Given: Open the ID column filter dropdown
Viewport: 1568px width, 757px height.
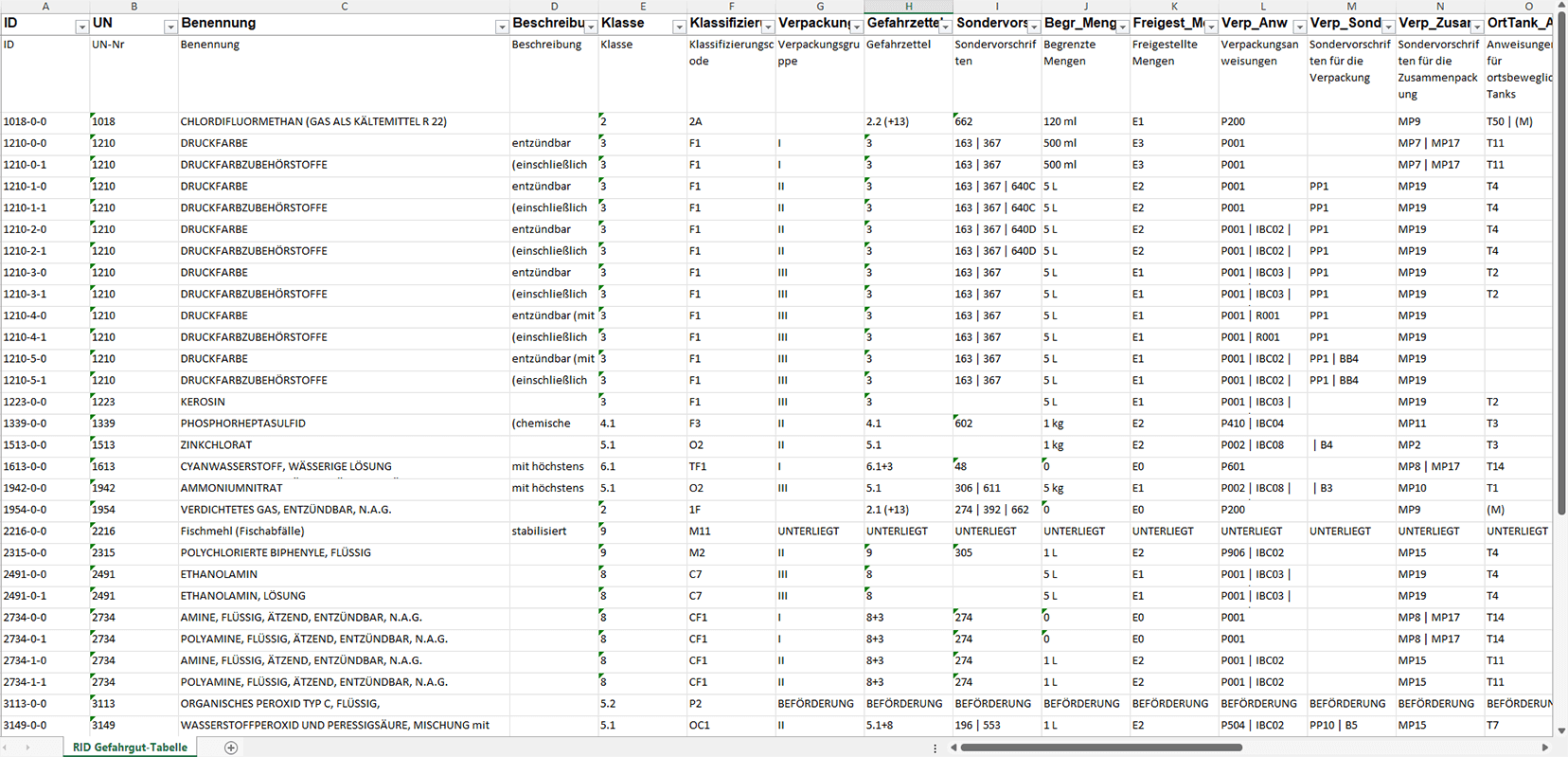Looking at the screenshot, I should [x=81, y=27].
